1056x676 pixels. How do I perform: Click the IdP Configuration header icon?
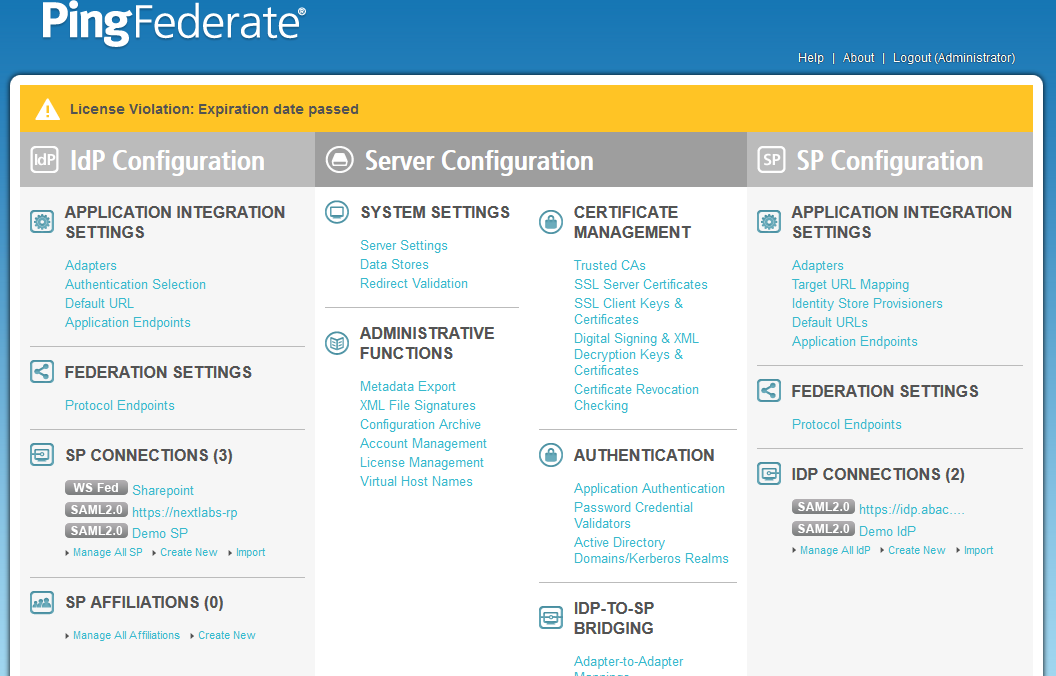click(x=44, y=160)
